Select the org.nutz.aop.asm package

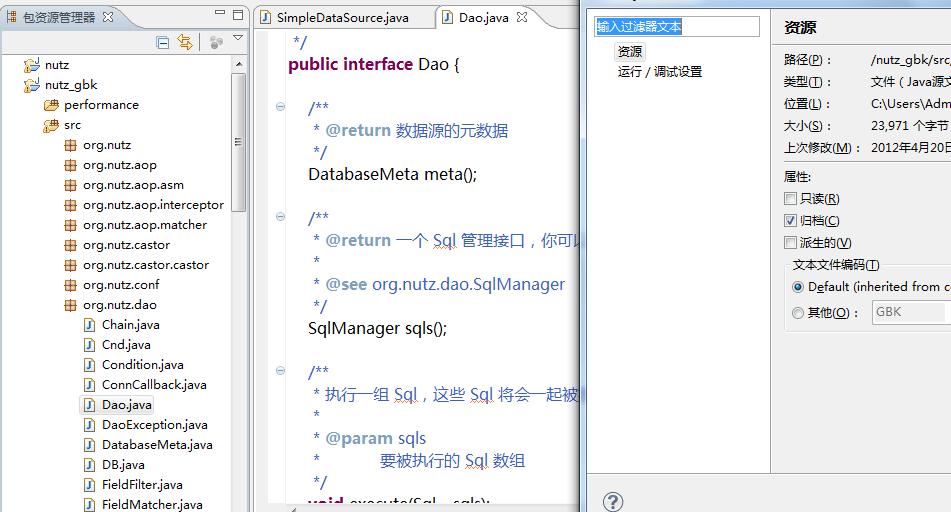click(x=133, y=185)
